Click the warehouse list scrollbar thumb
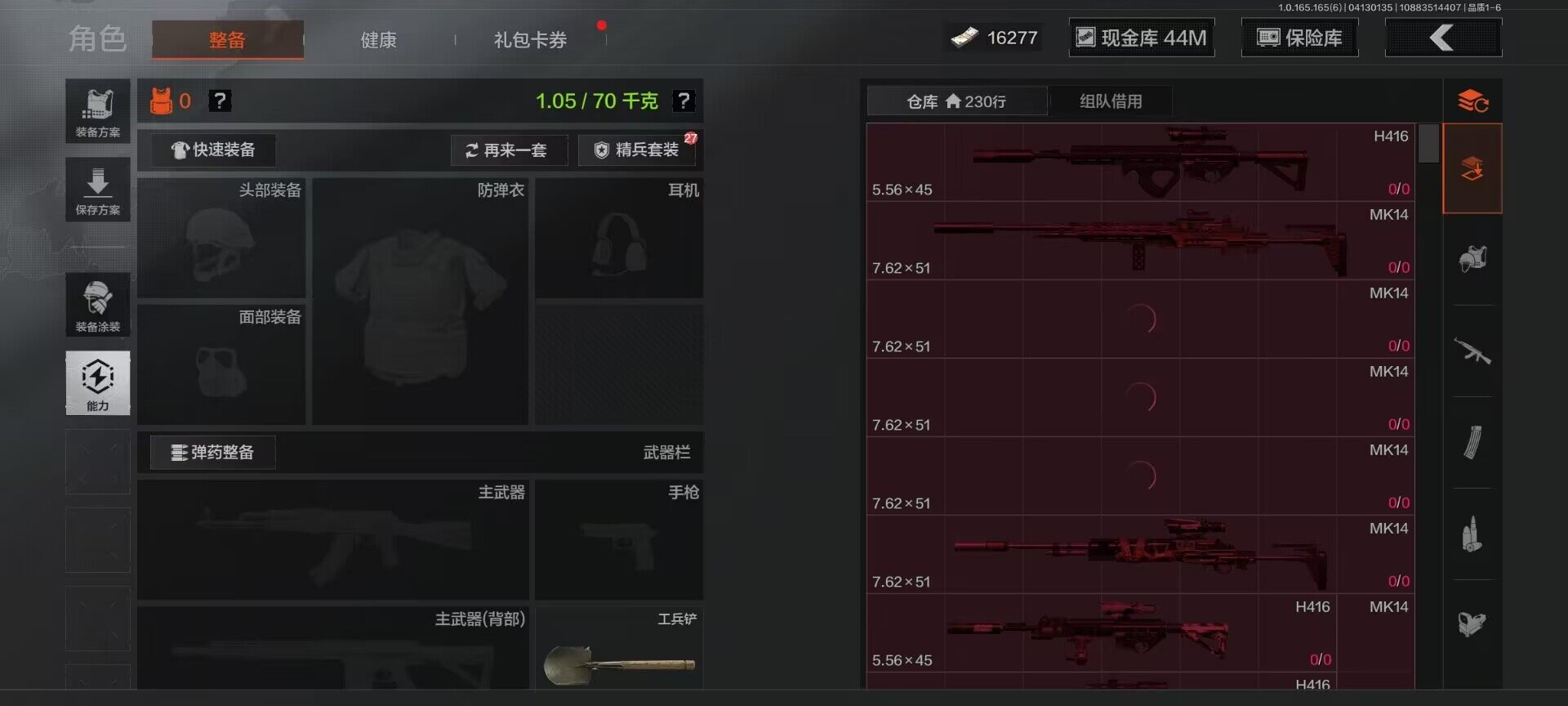The image size is (1568, 706). pos(1428,143)
